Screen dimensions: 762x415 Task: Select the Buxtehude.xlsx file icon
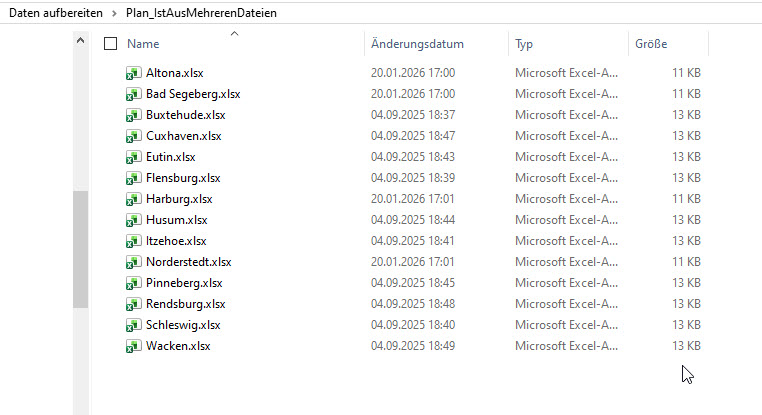[133, 115]
